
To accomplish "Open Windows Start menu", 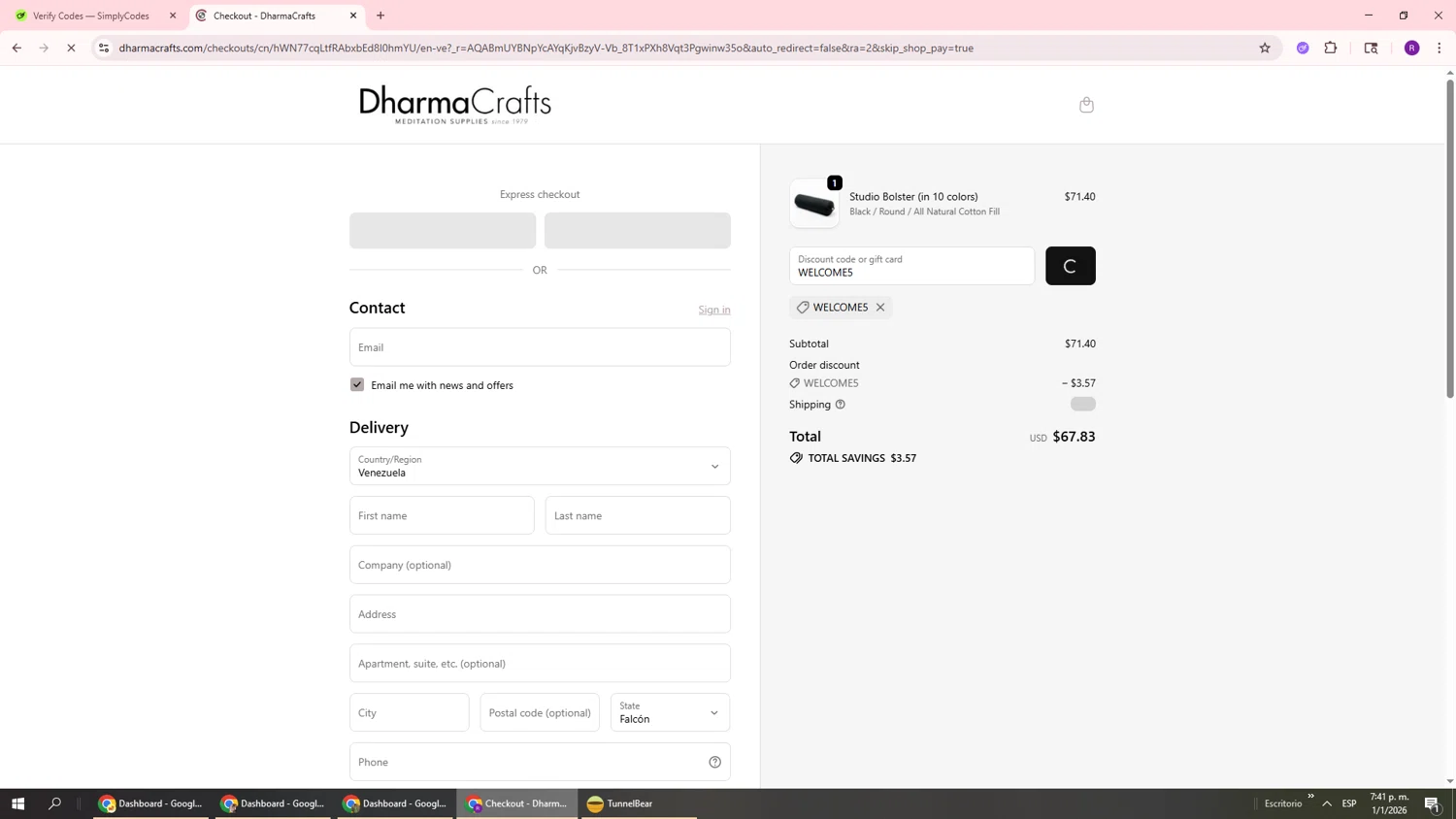I will click(17, 803).
